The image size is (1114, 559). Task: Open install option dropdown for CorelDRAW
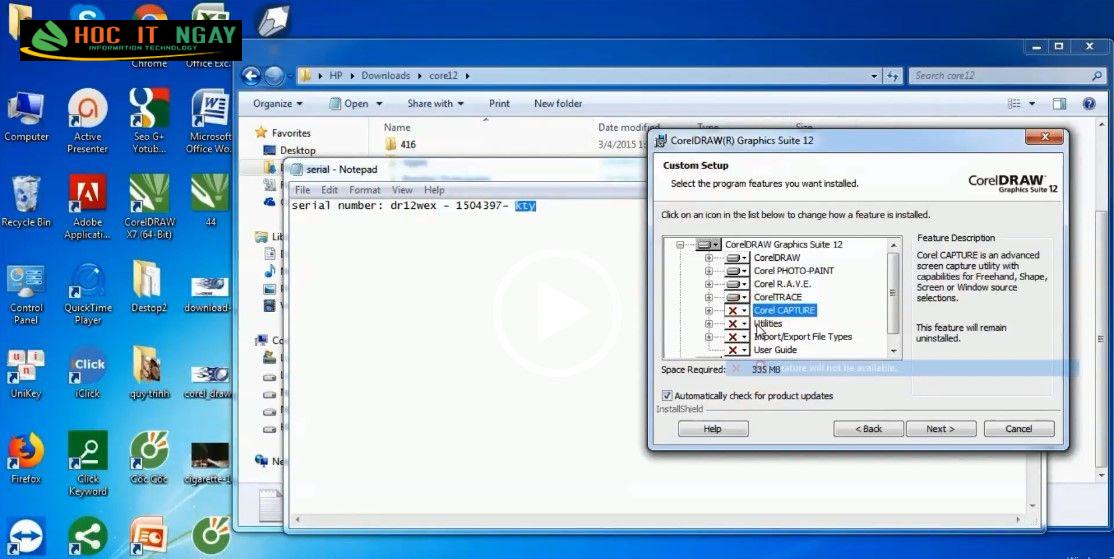click(x=736, y=258)
